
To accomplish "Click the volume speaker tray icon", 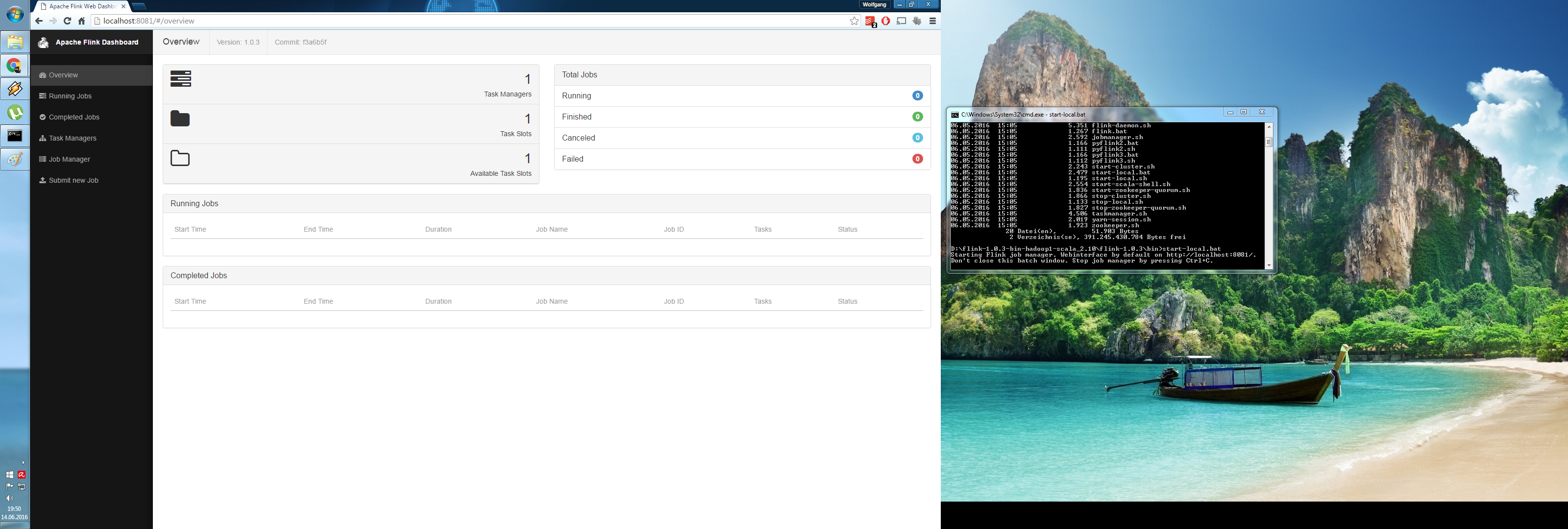I will click(9, 498).
